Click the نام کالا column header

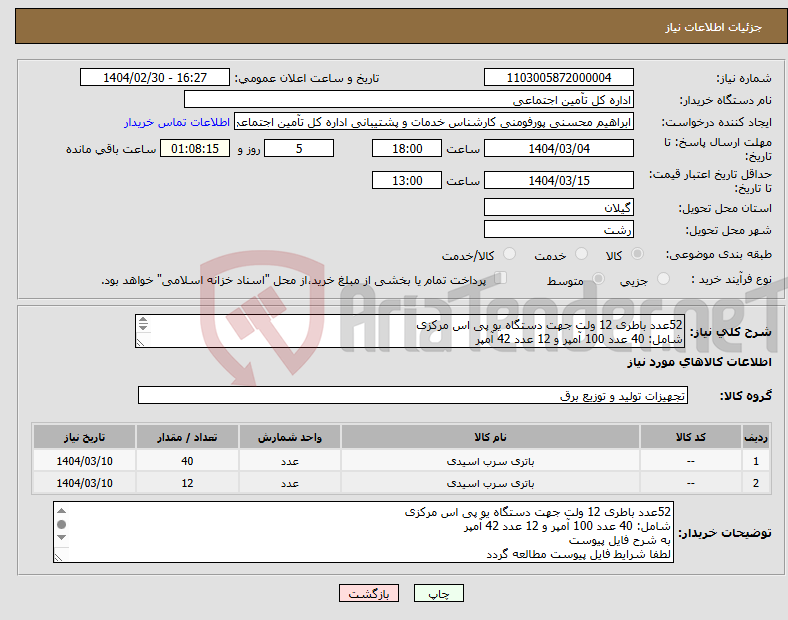(x=490, y=437)
